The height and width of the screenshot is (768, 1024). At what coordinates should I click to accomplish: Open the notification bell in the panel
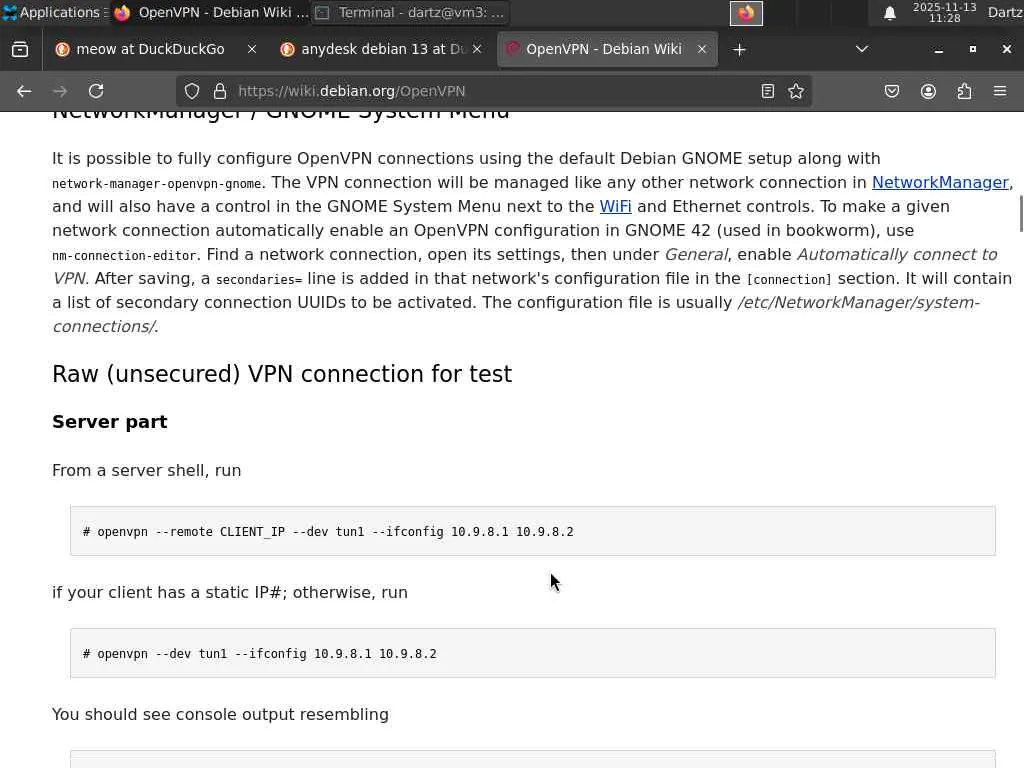click(x=889, y=13)
